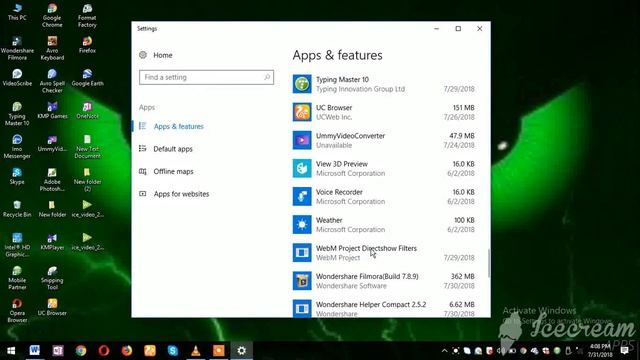The width and height of the screenshot is (640, 360).
Task: Open VLC media player from taskbar
Action: point(196,351)
